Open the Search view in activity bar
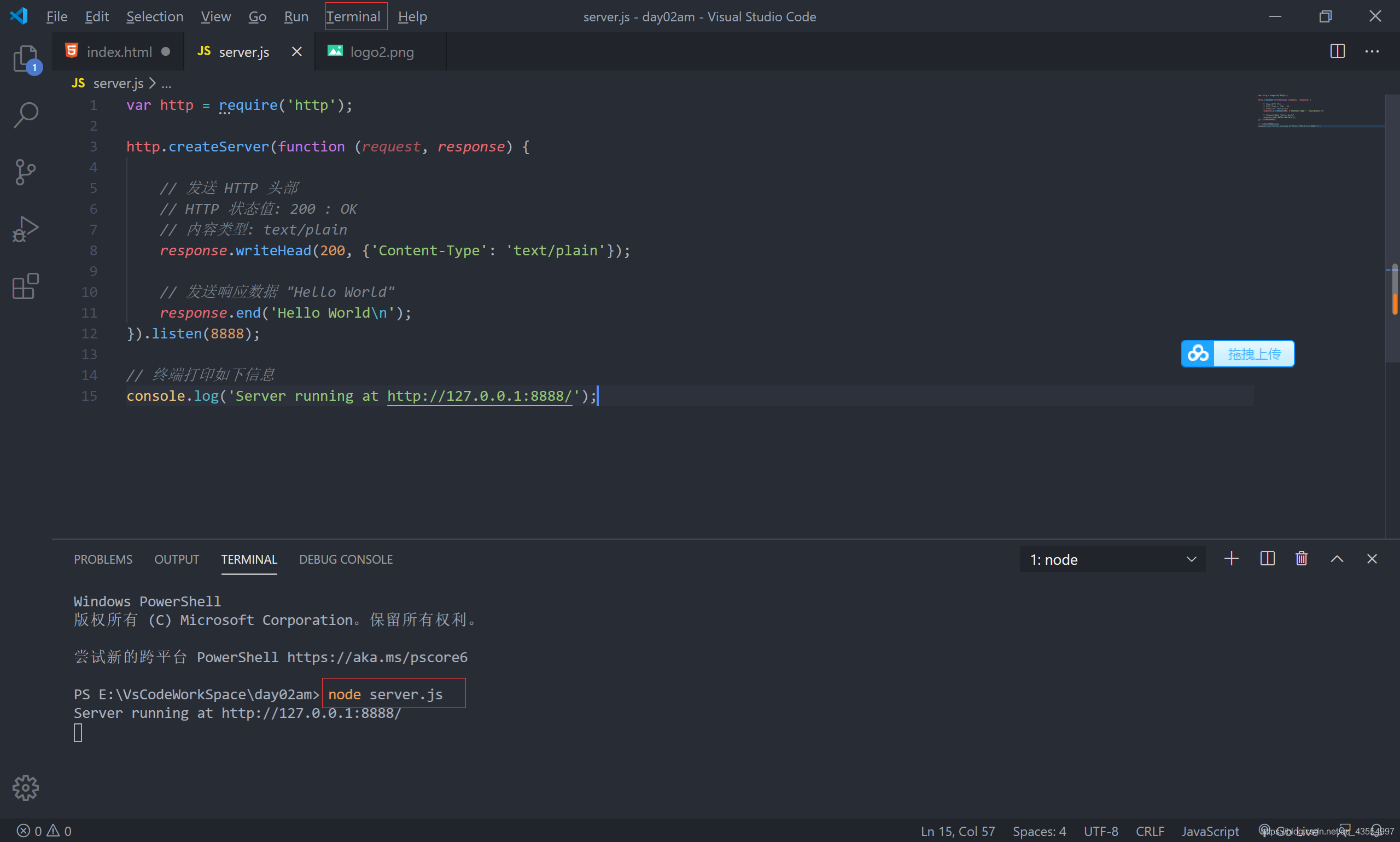The width and height of the screenshot is (1400, 842). [x=26, y=115]
